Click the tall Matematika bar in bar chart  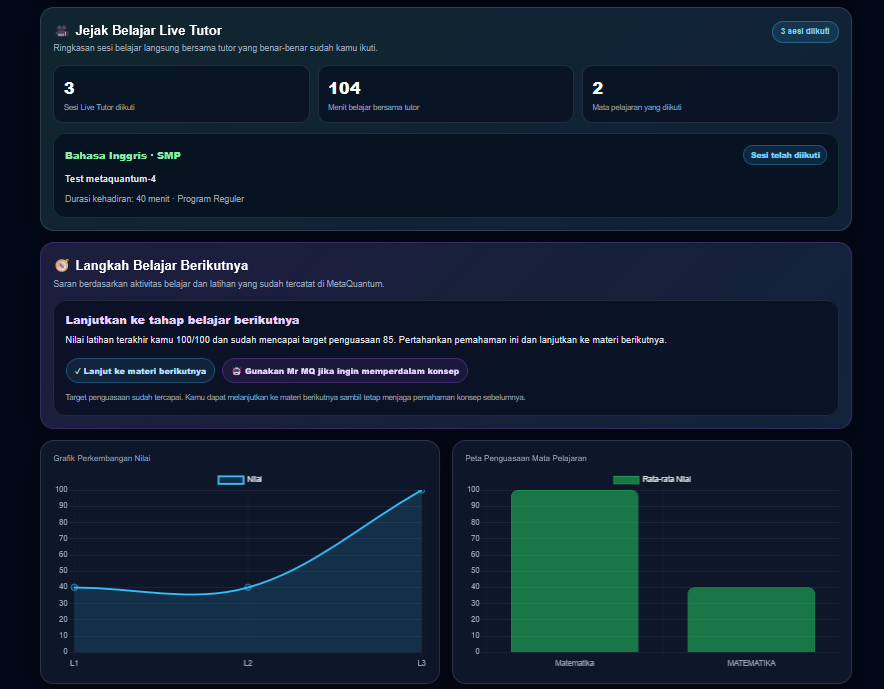pos(574,571)
